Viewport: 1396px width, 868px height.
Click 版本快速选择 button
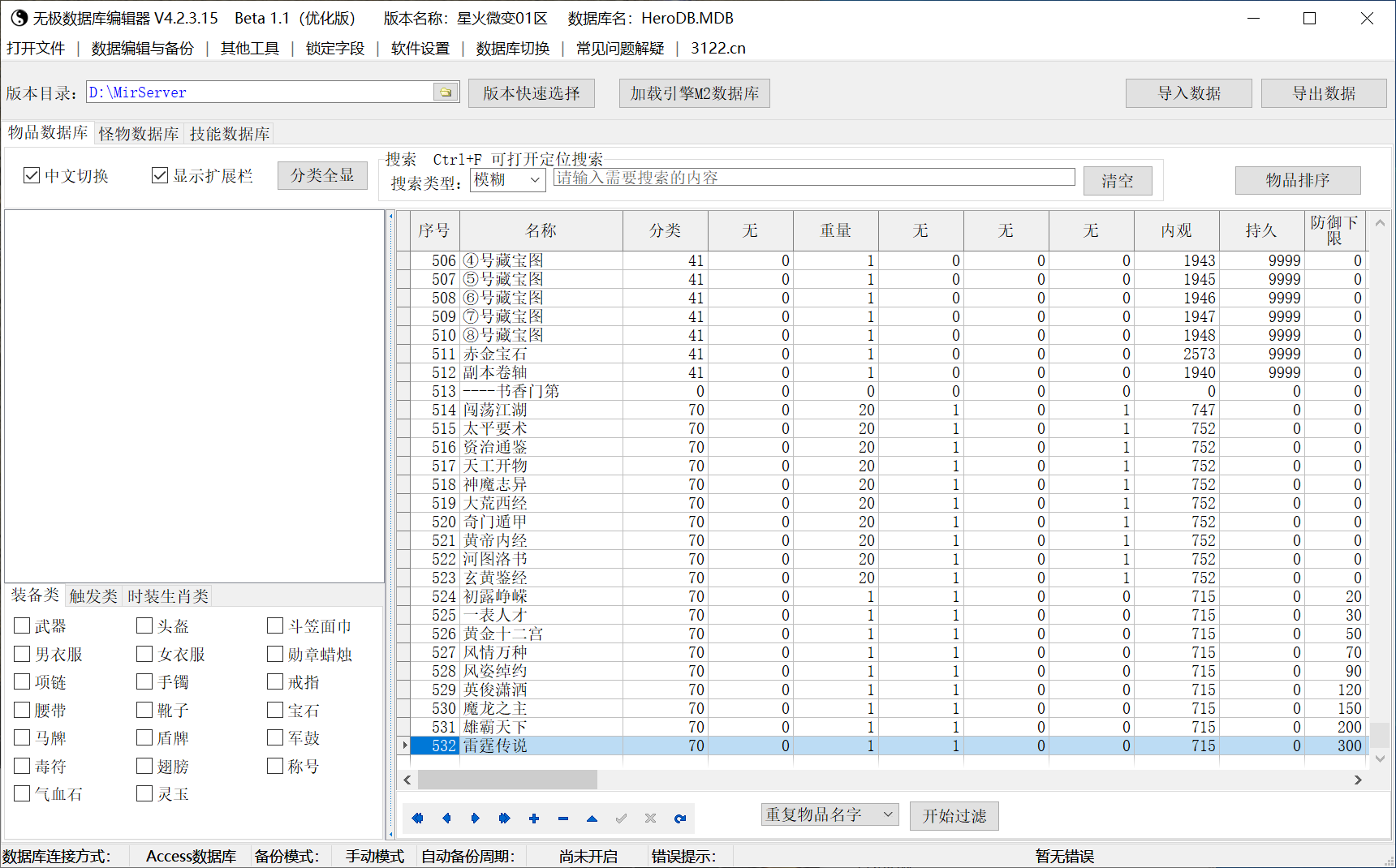point(532,93)
